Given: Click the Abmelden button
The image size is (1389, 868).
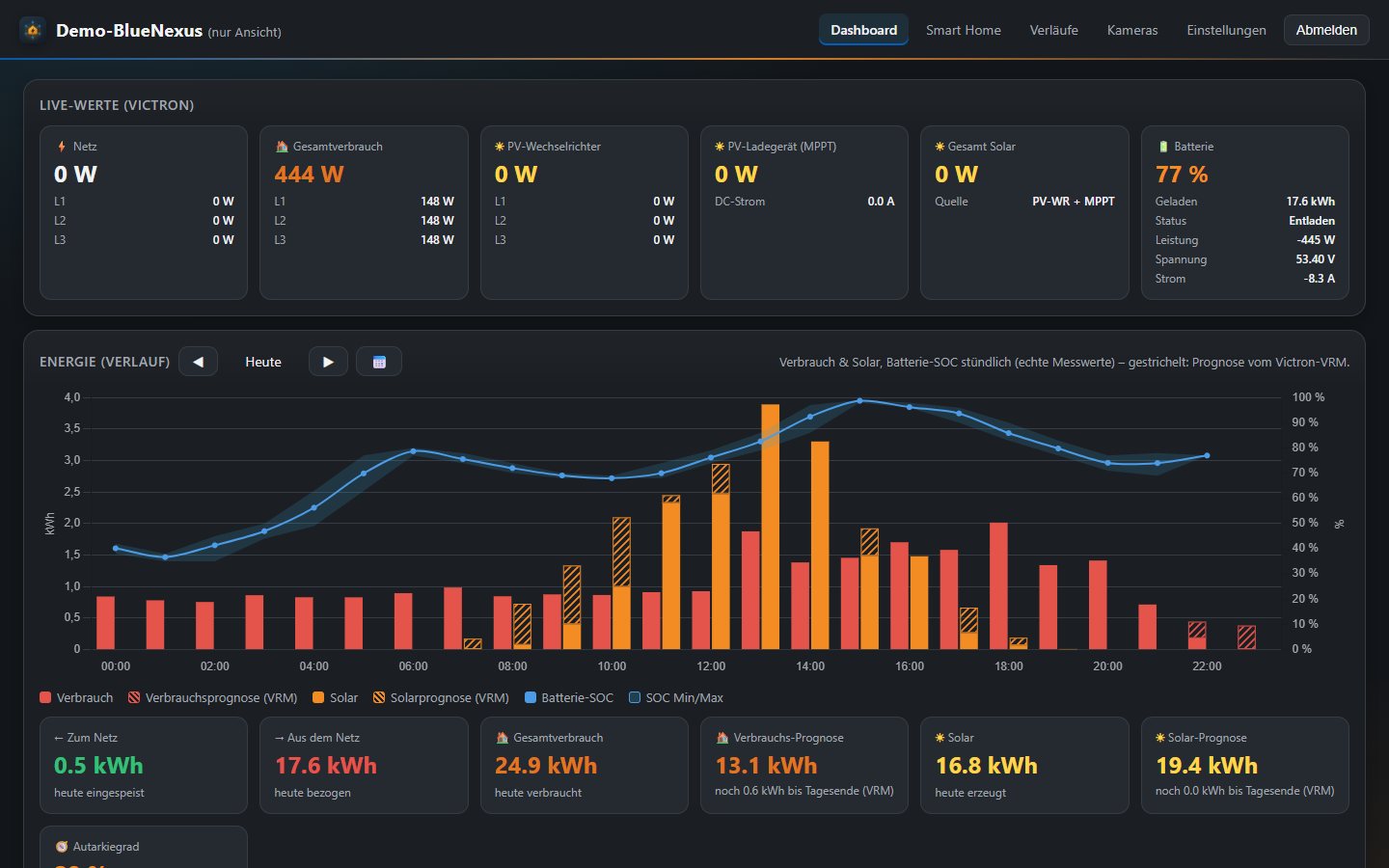Looking at the screenshot, I should pos(1326,30).
